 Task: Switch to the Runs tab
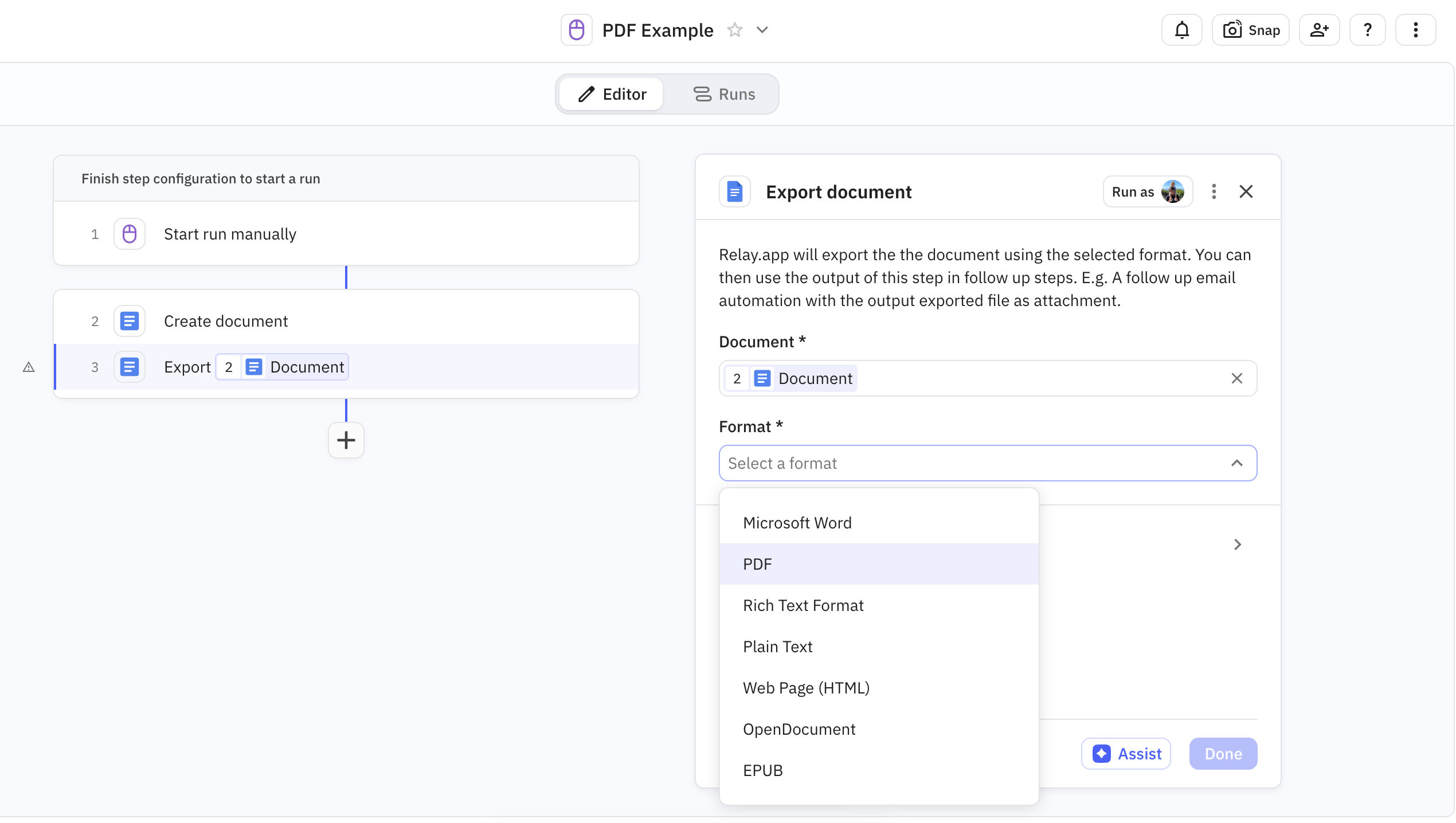coord(725,94)
